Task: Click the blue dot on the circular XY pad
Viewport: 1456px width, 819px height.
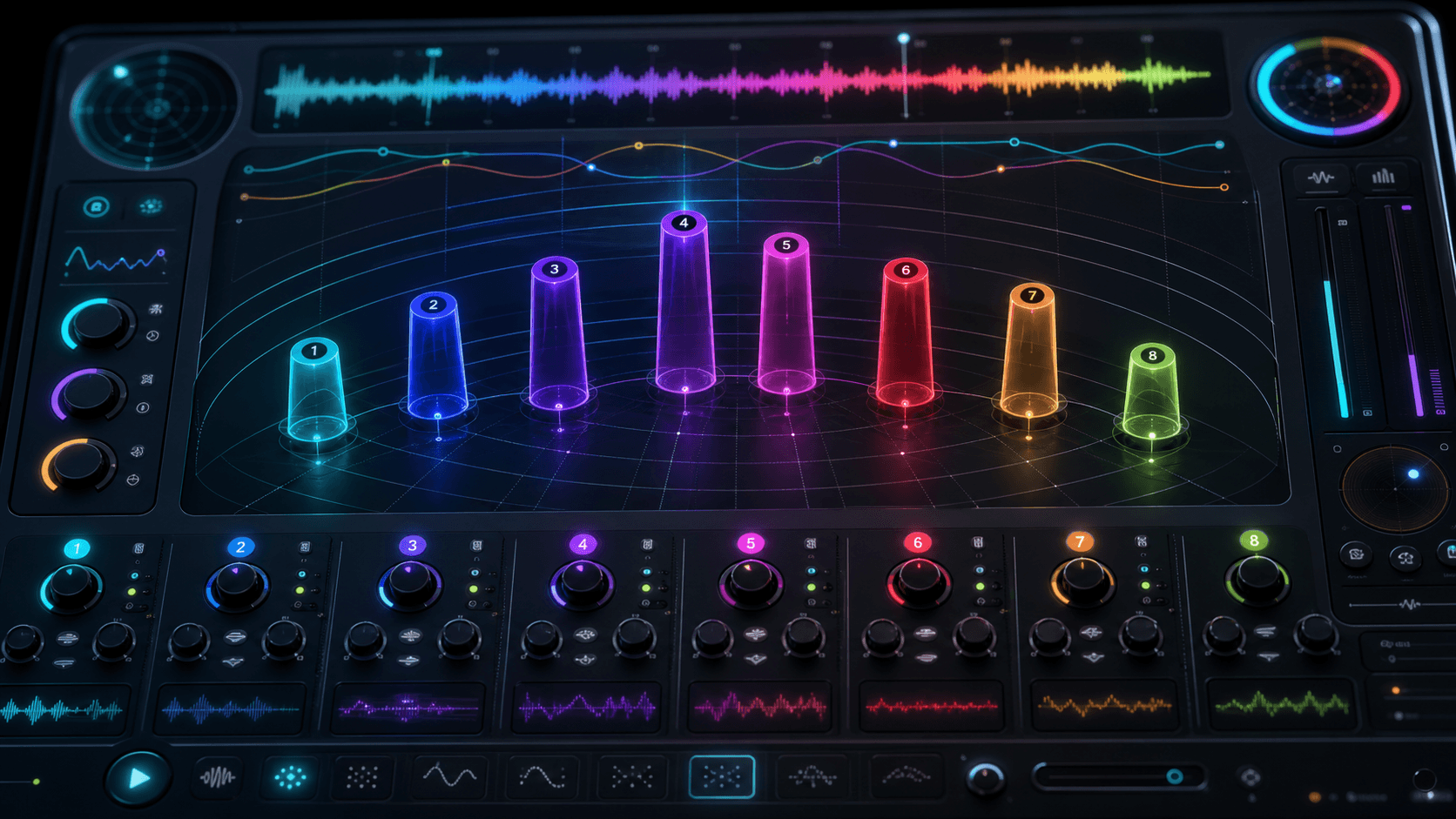Action: 1412,474
